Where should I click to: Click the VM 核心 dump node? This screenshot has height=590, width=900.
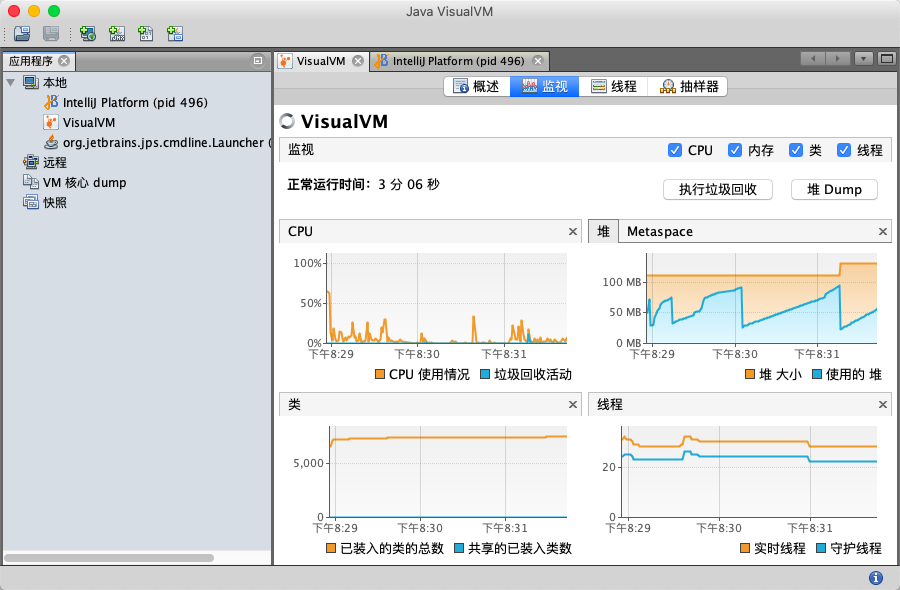84,182
